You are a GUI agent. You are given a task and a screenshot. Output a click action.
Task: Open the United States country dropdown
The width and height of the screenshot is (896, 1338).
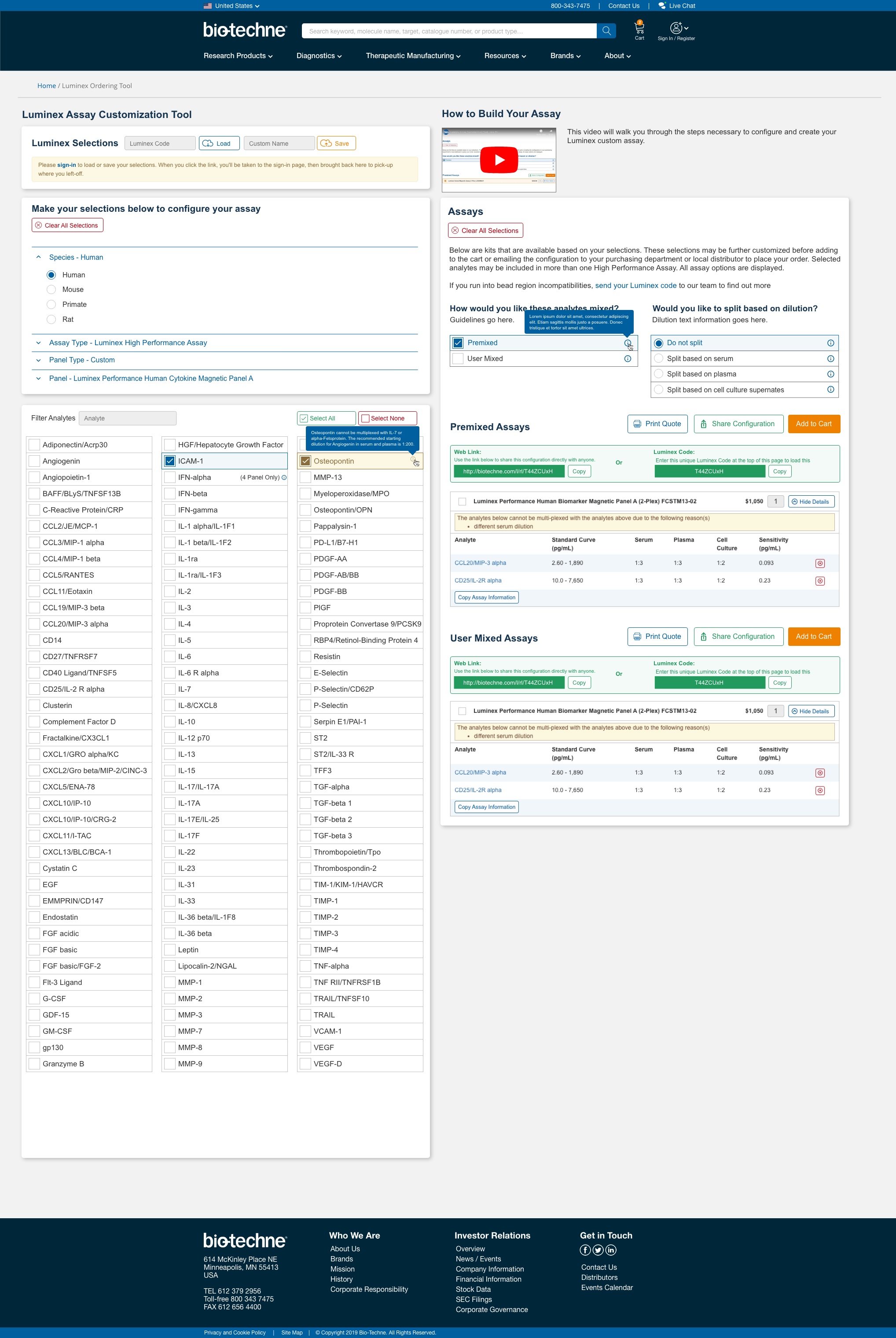(x=231, y=6)
